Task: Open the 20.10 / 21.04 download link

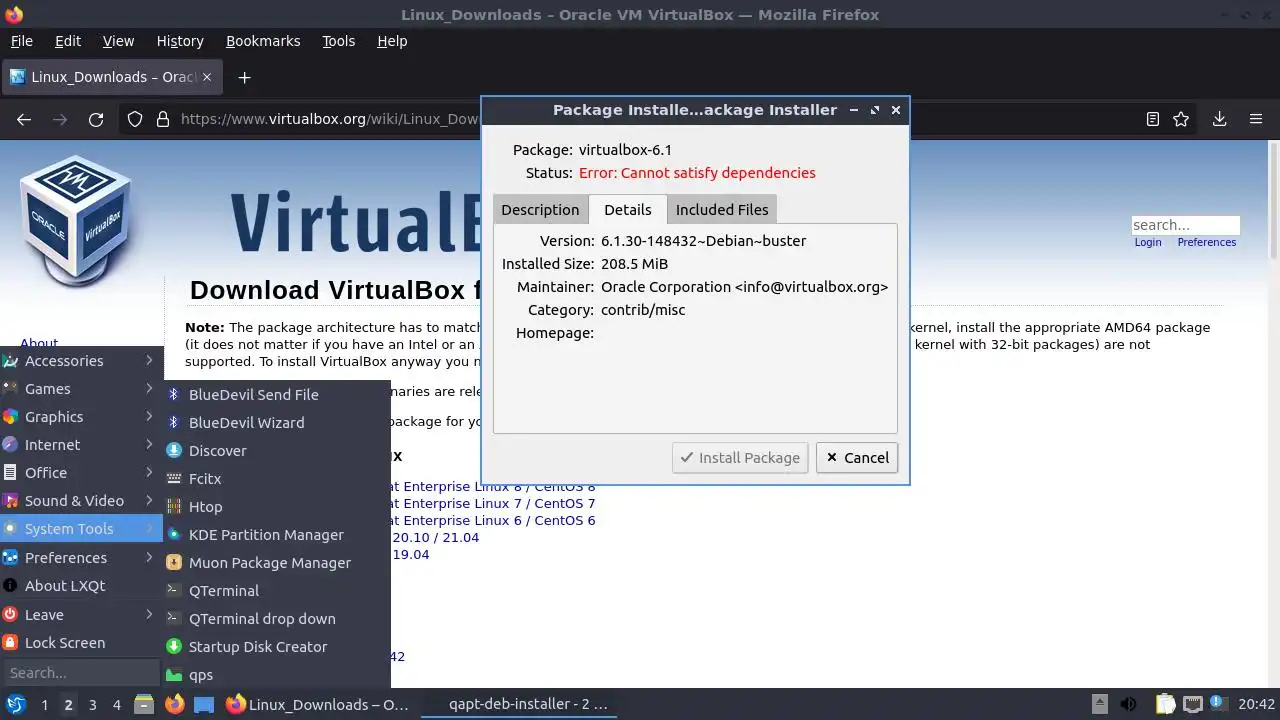Action: pos(435,537)
